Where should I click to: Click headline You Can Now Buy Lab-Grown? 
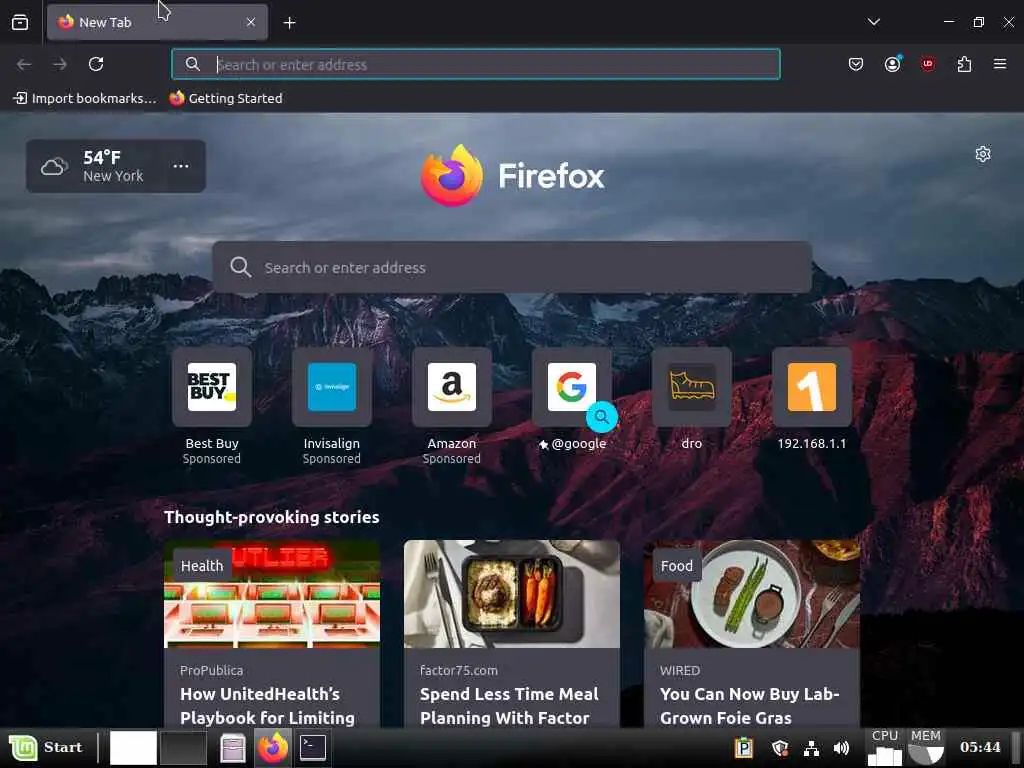point(750,705)
